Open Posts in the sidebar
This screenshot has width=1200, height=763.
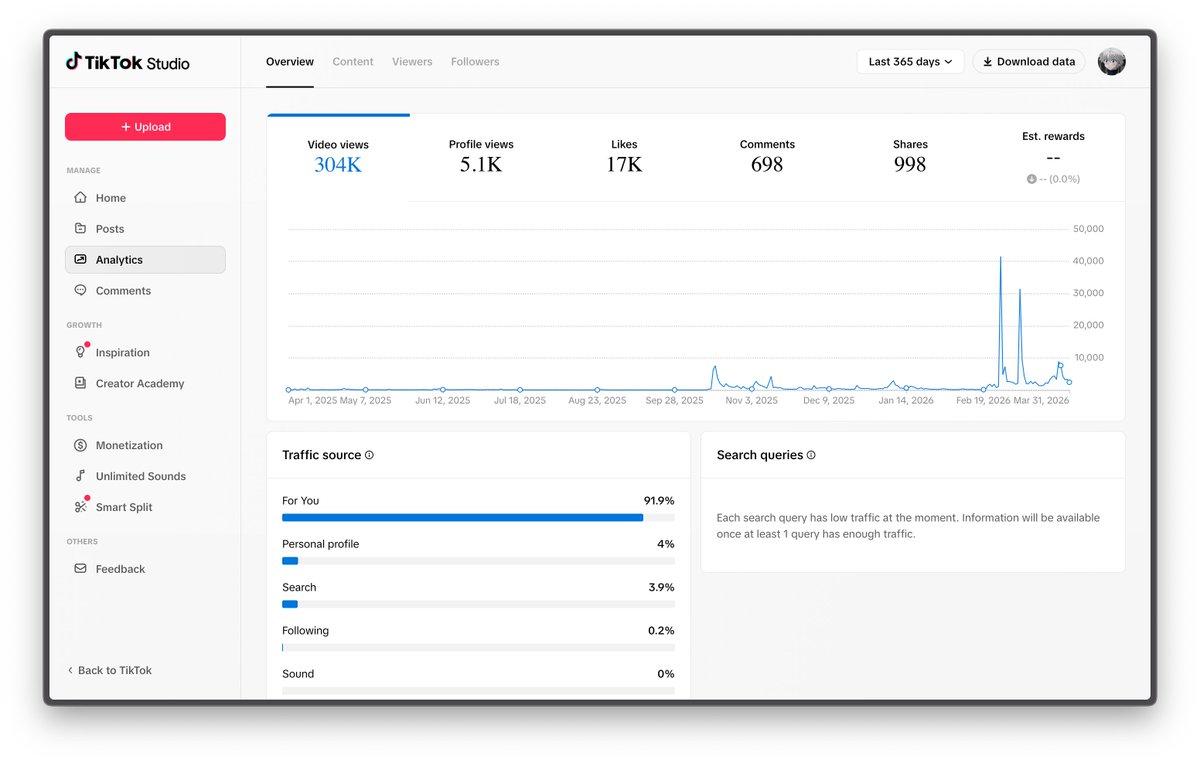pos(145,229)
